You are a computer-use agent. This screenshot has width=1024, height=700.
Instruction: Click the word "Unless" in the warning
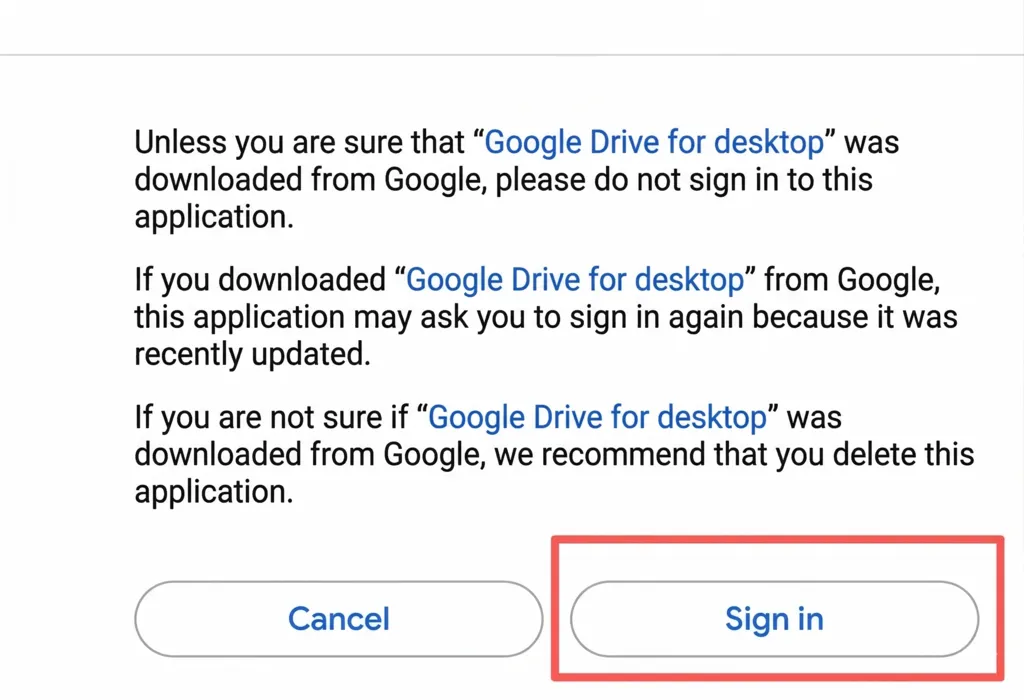[180, 142]
